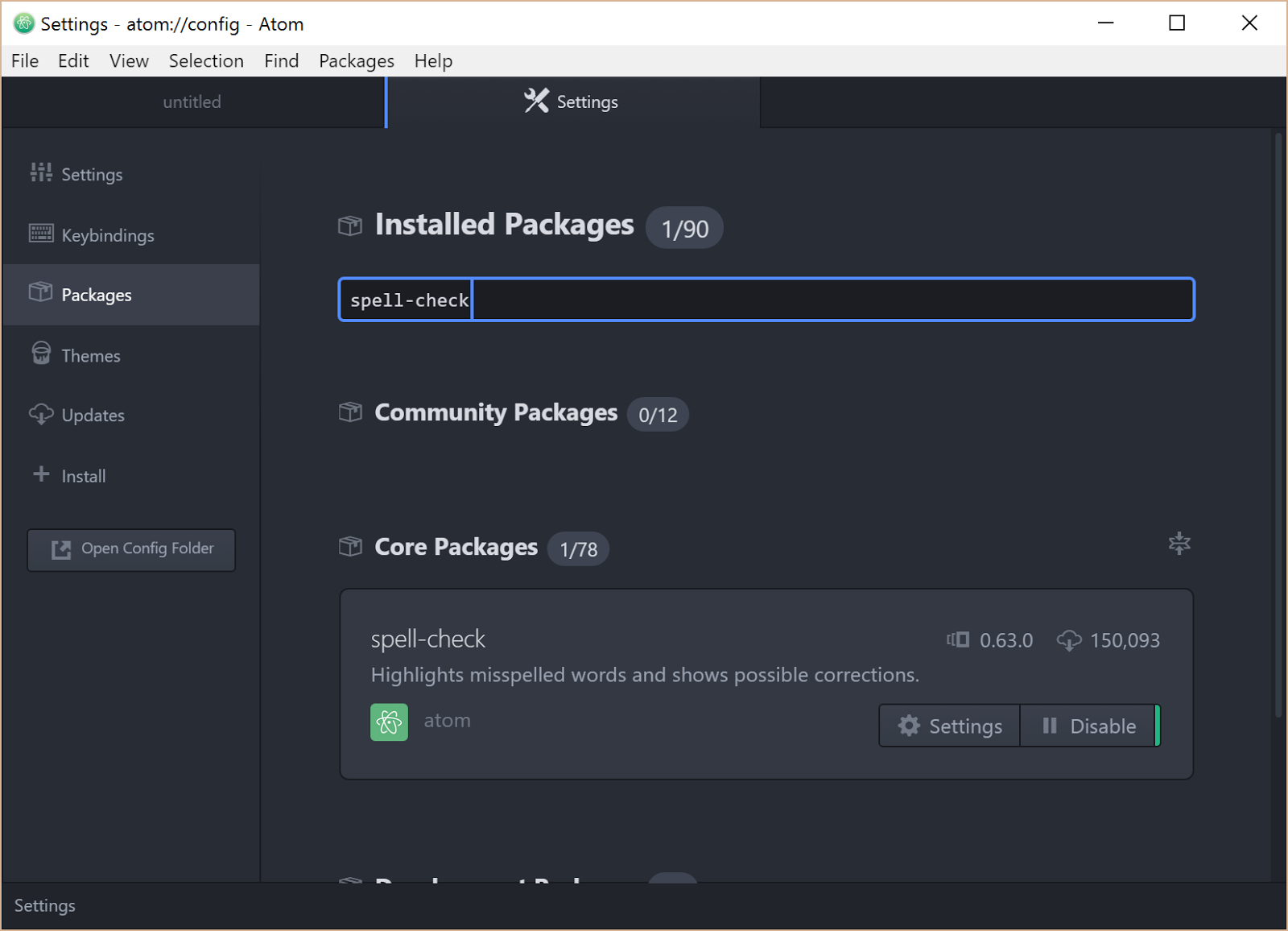This screenshot has width=1288, height=931.
Task: Click the spell-check package title
Action: click(427, 639)
